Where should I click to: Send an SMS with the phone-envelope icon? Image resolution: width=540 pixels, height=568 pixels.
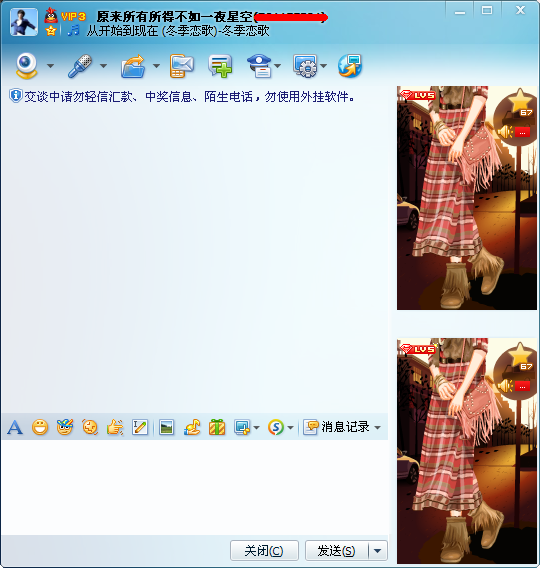(x=181, y=66)
